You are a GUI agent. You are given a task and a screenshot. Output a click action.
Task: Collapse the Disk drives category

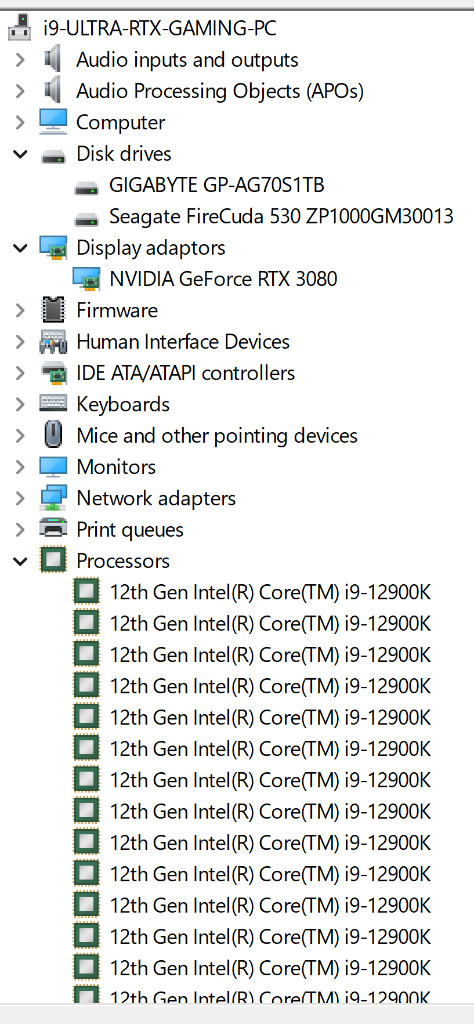pos(20,154)
